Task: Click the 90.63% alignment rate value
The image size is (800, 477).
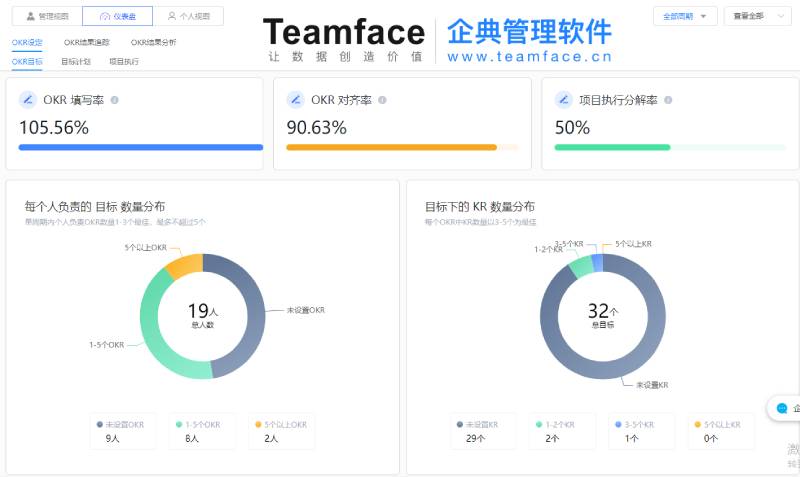Action: 316,128
